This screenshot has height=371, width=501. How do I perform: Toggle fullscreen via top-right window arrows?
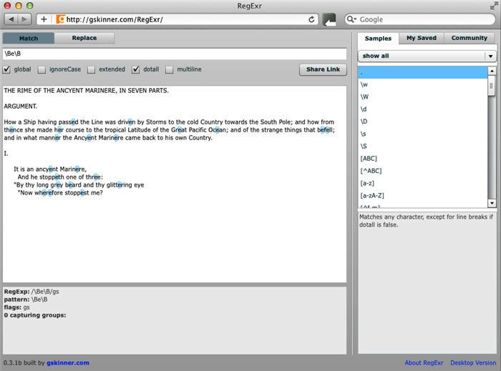(494, 6)
